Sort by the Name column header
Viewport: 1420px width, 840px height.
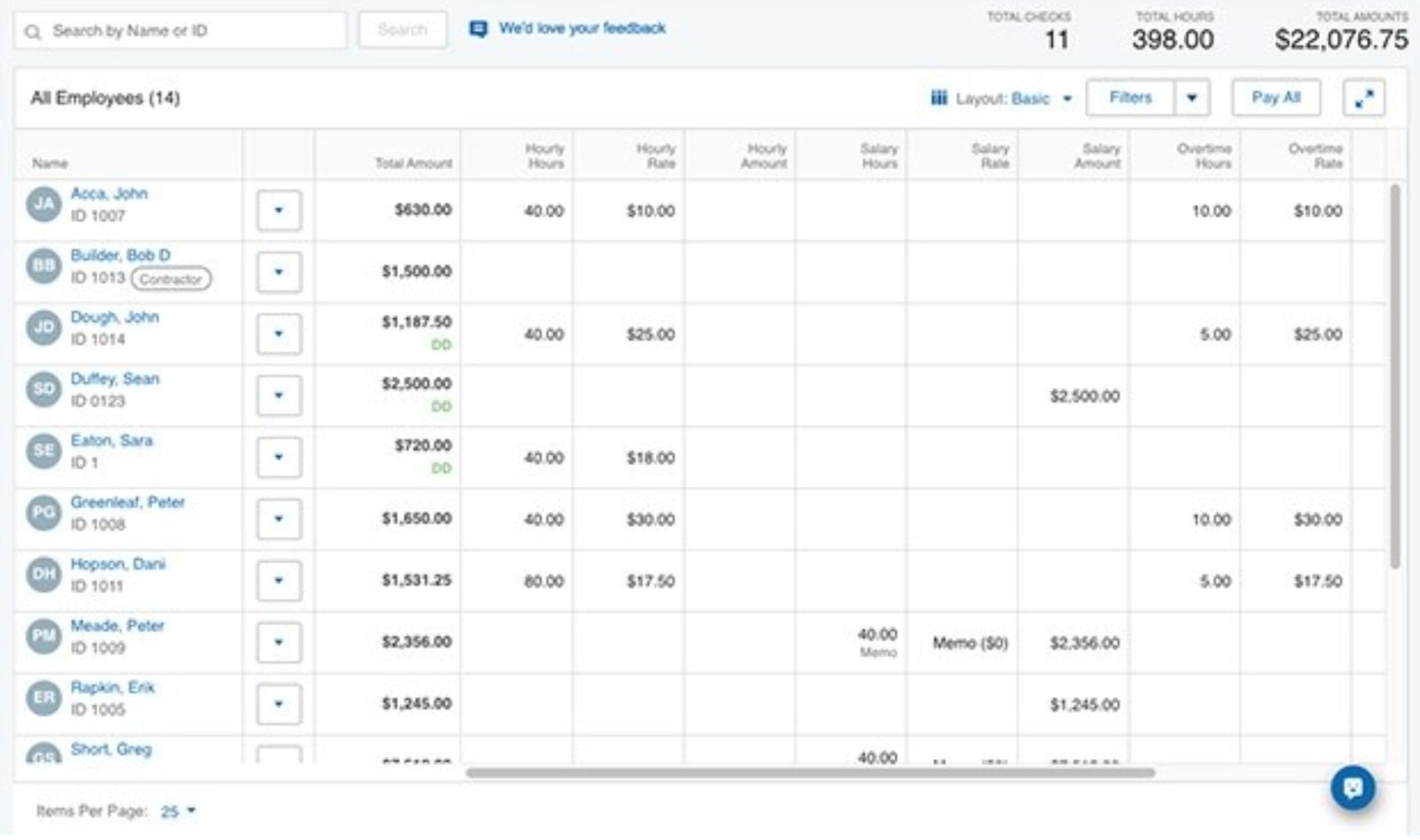coord(50,163)
